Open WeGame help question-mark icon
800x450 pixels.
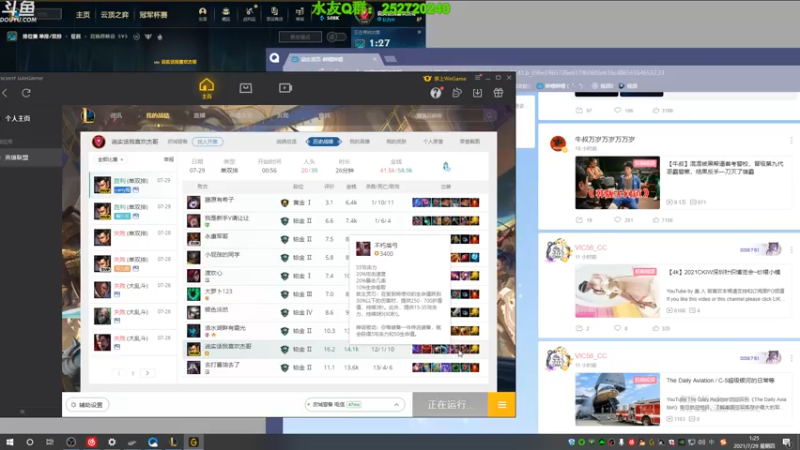pos(436,92)
